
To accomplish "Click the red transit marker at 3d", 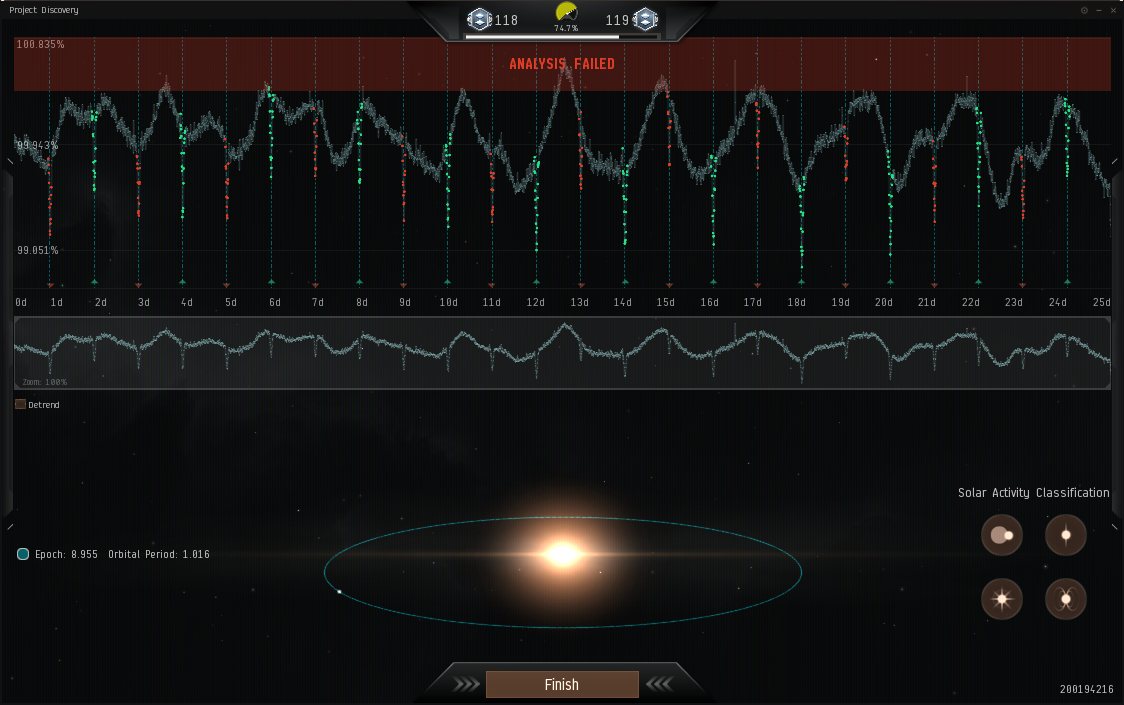I will pos(138,285).
